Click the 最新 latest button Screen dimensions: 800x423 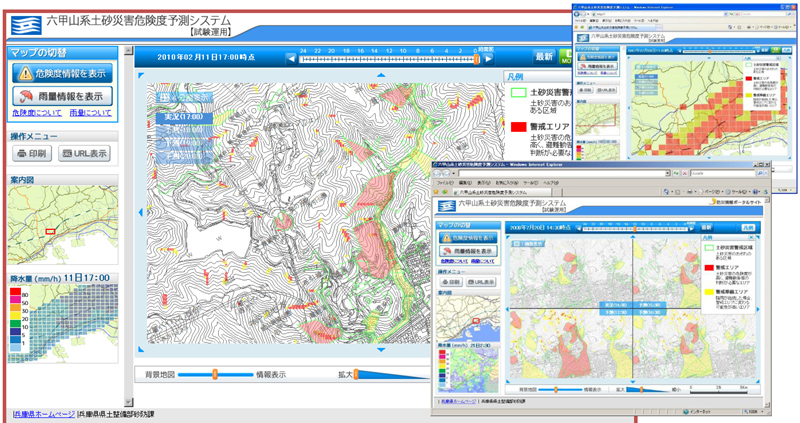click(x=544, y=57)
